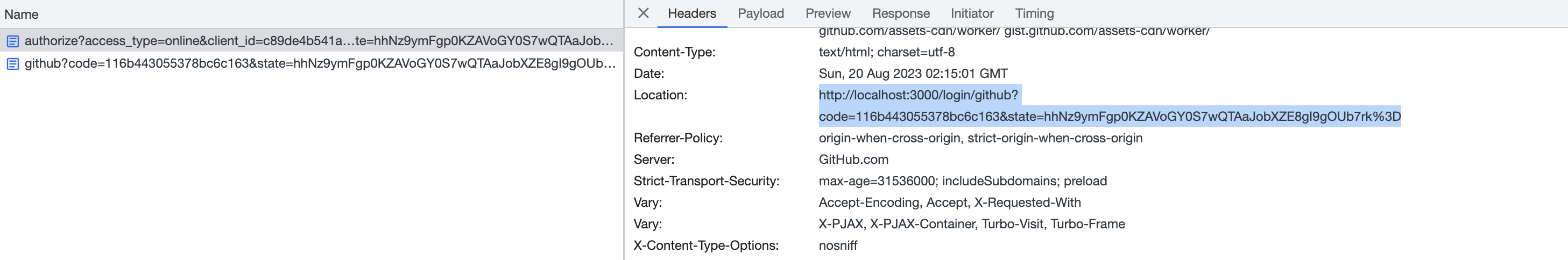This screenshot has height=260, width=1568.
Task: Switch to the Payload tab
Action: (x=760, y=13)
